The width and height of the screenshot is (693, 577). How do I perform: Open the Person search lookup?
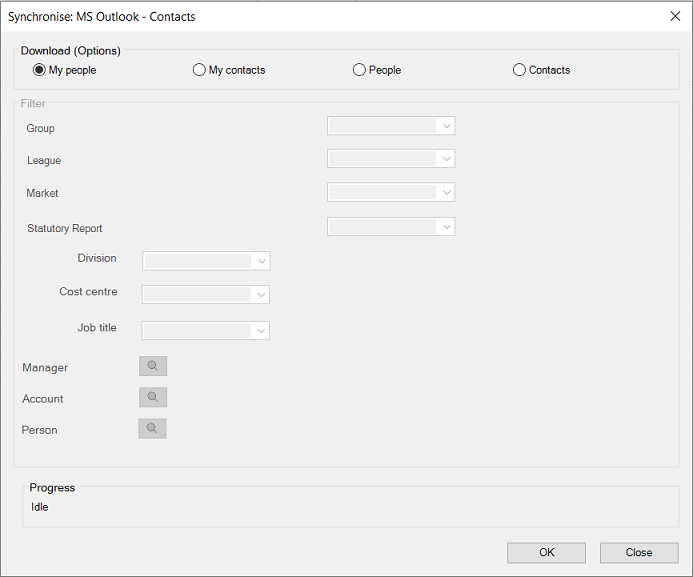(152, 428)
